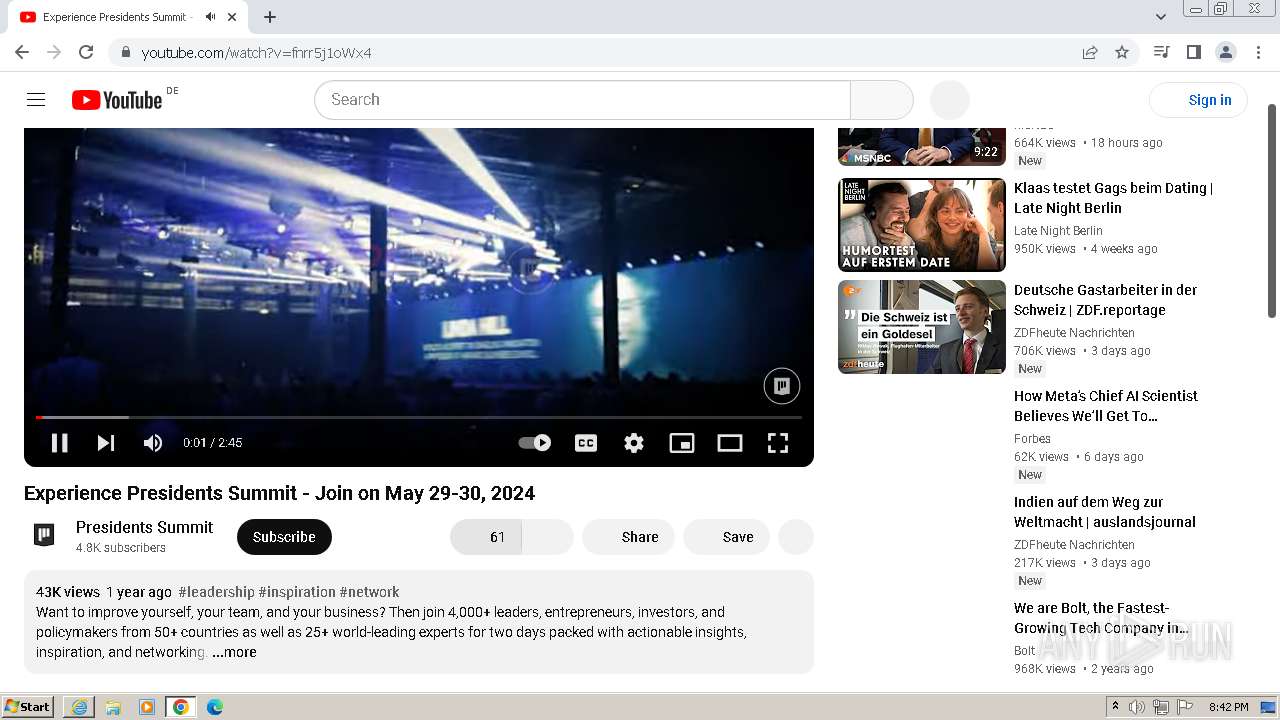
Task: Toggle Chrome side panel
Action: pyautogui.click(x=1193, y=52)
